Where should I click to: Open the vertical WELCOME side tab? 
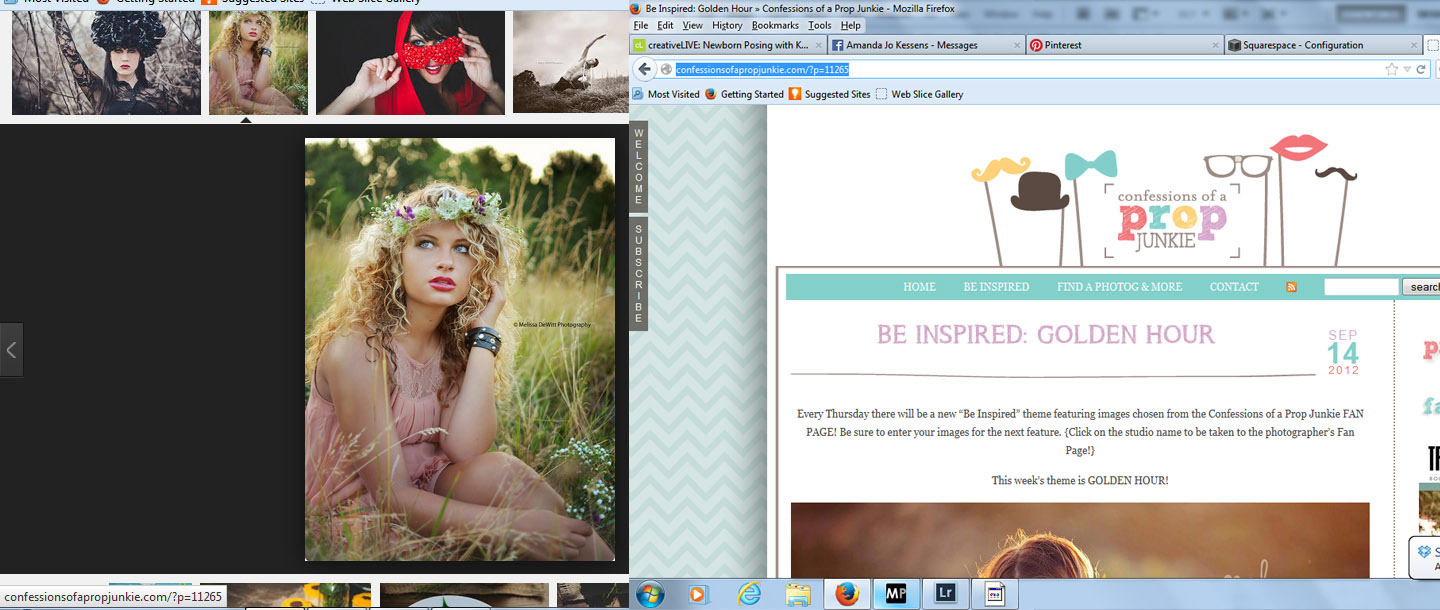(x=639, y=166)
